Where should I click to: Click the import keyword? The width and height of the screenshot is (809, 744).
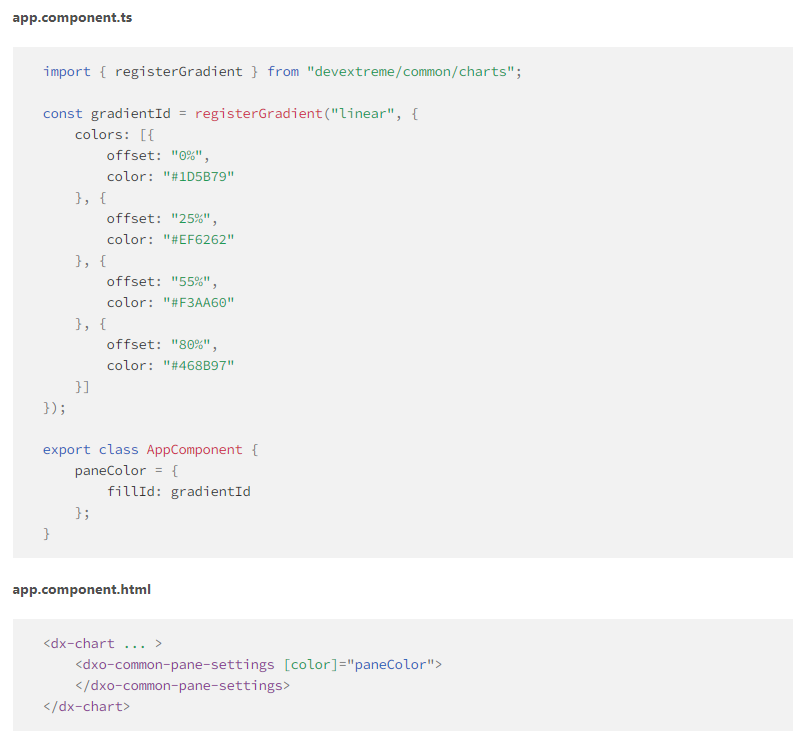[x=67, y=71]
